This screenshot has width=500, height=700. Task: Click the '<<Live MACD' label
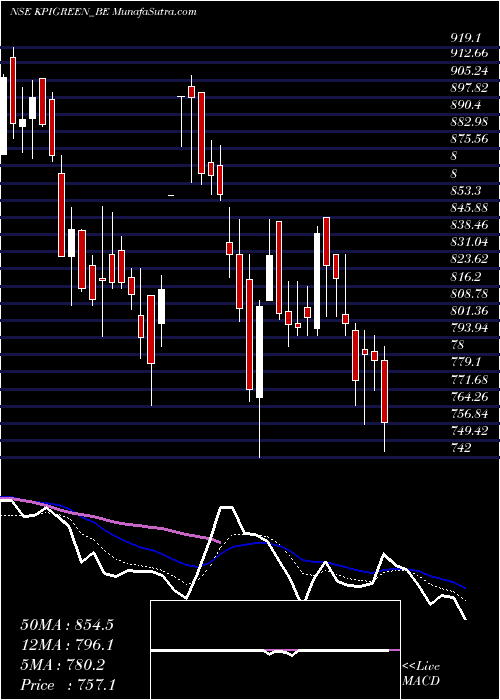pyautogui.click(x=421, y=673)
